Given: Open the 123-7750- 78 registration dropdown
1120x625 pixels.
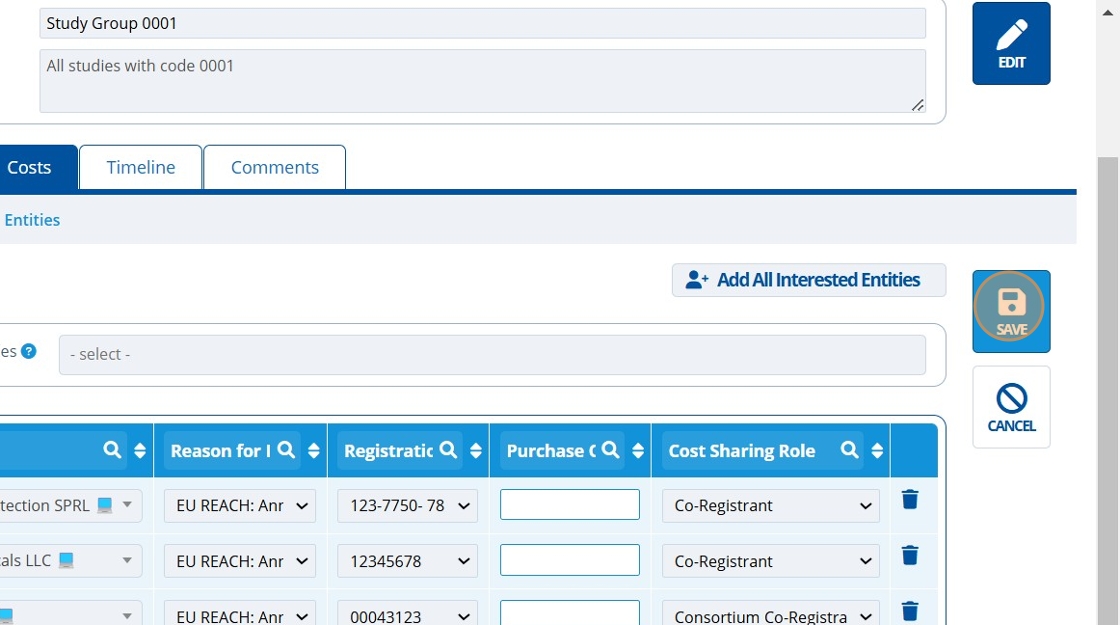Looking at the screenshot, I should (x=407, y=506).
